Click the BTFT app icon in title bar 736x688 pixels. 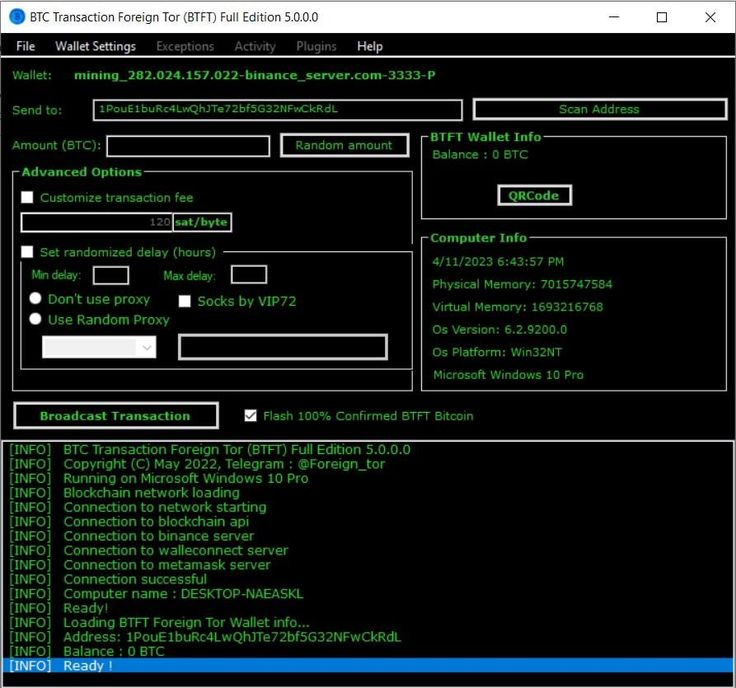[x=17, y=17]
